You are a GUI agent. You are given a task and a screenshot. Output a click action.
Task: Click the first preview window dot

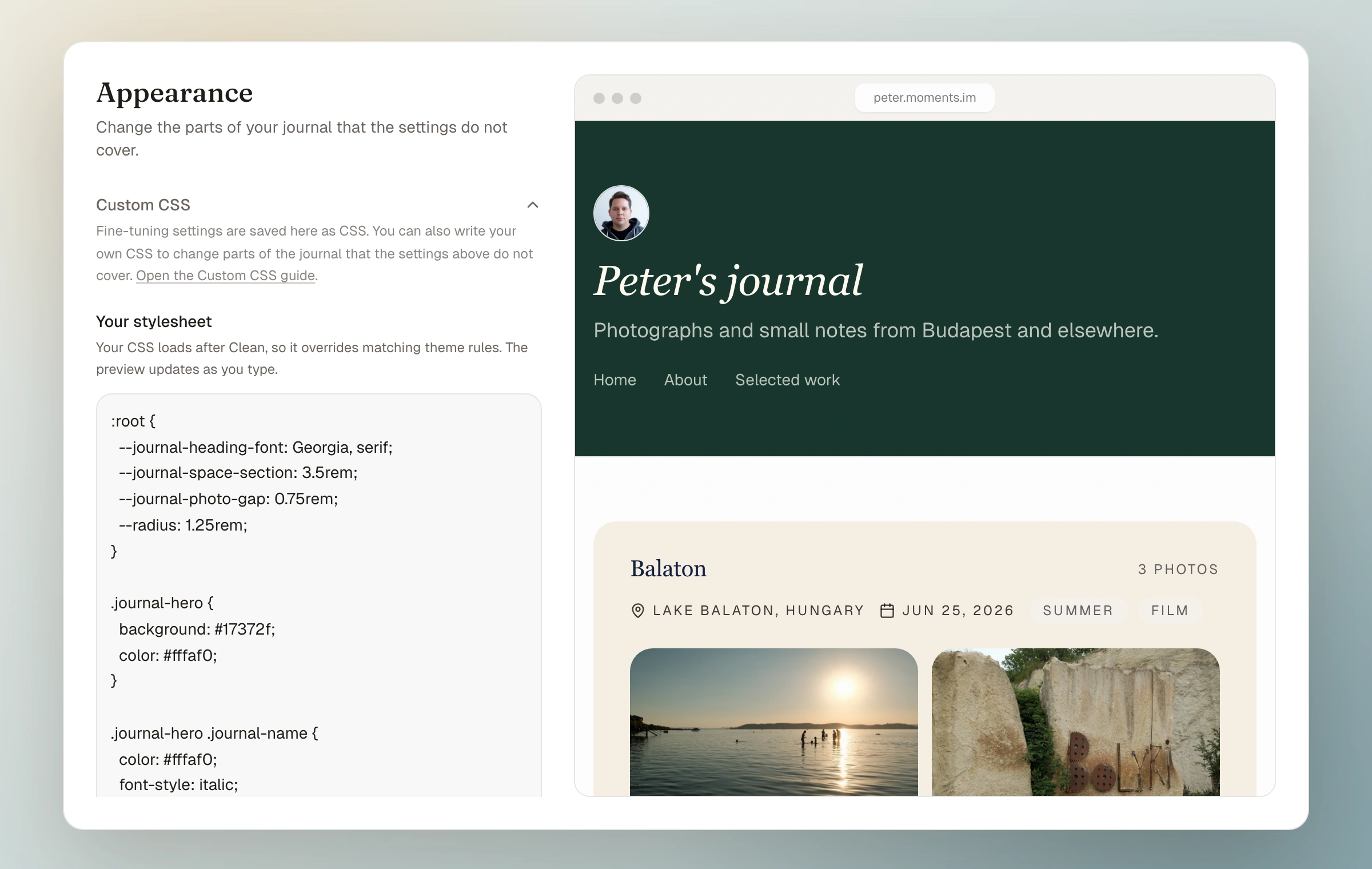click(599, 98)
